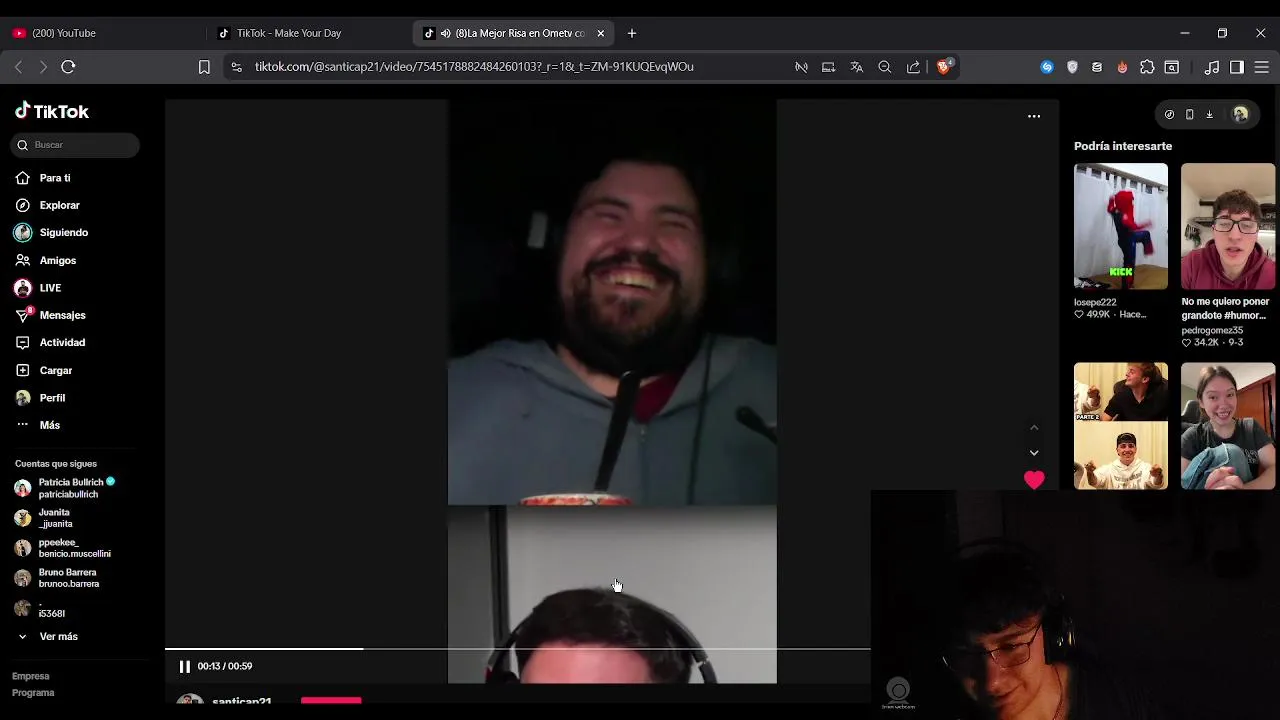Viewport: 1280px width, 720px height.
Task: Open the girl with blanket recommended video
Action: click(x=1228, y=425)
